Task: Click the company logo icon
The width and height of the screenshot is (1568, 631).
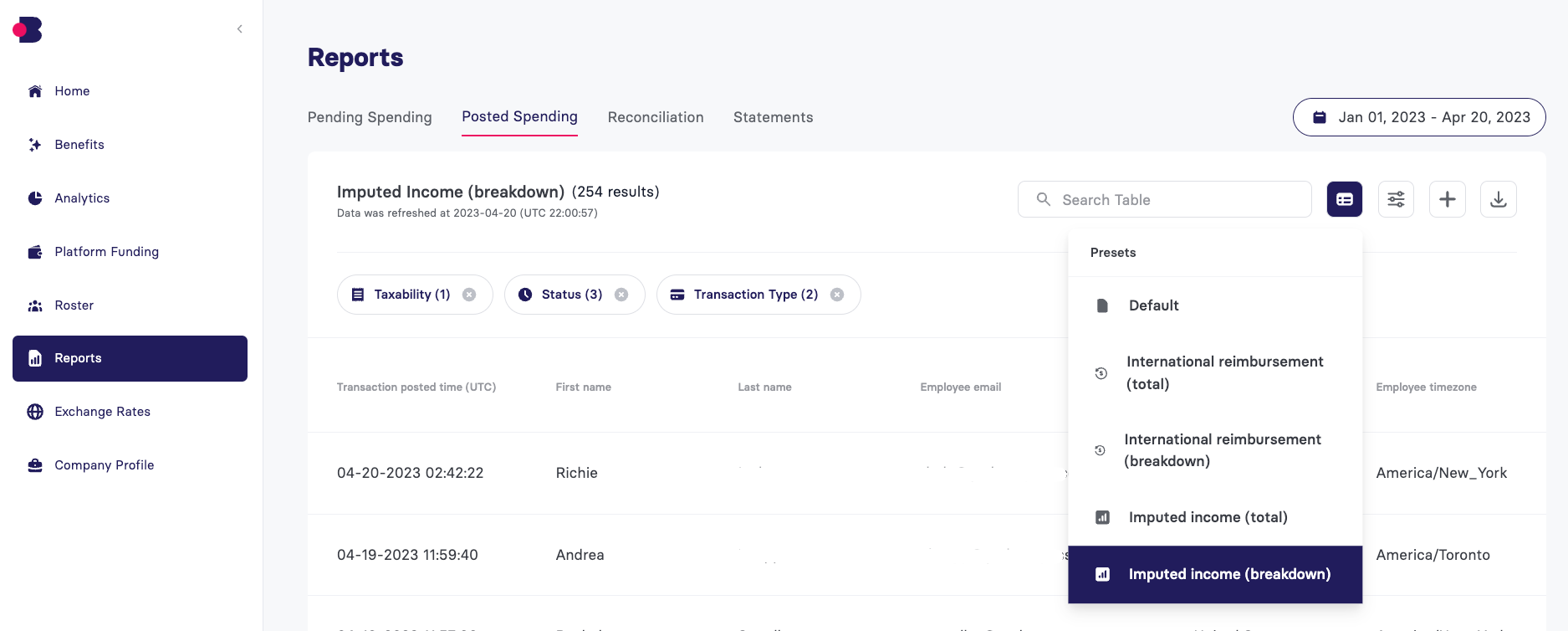Action: pos(28,29)
